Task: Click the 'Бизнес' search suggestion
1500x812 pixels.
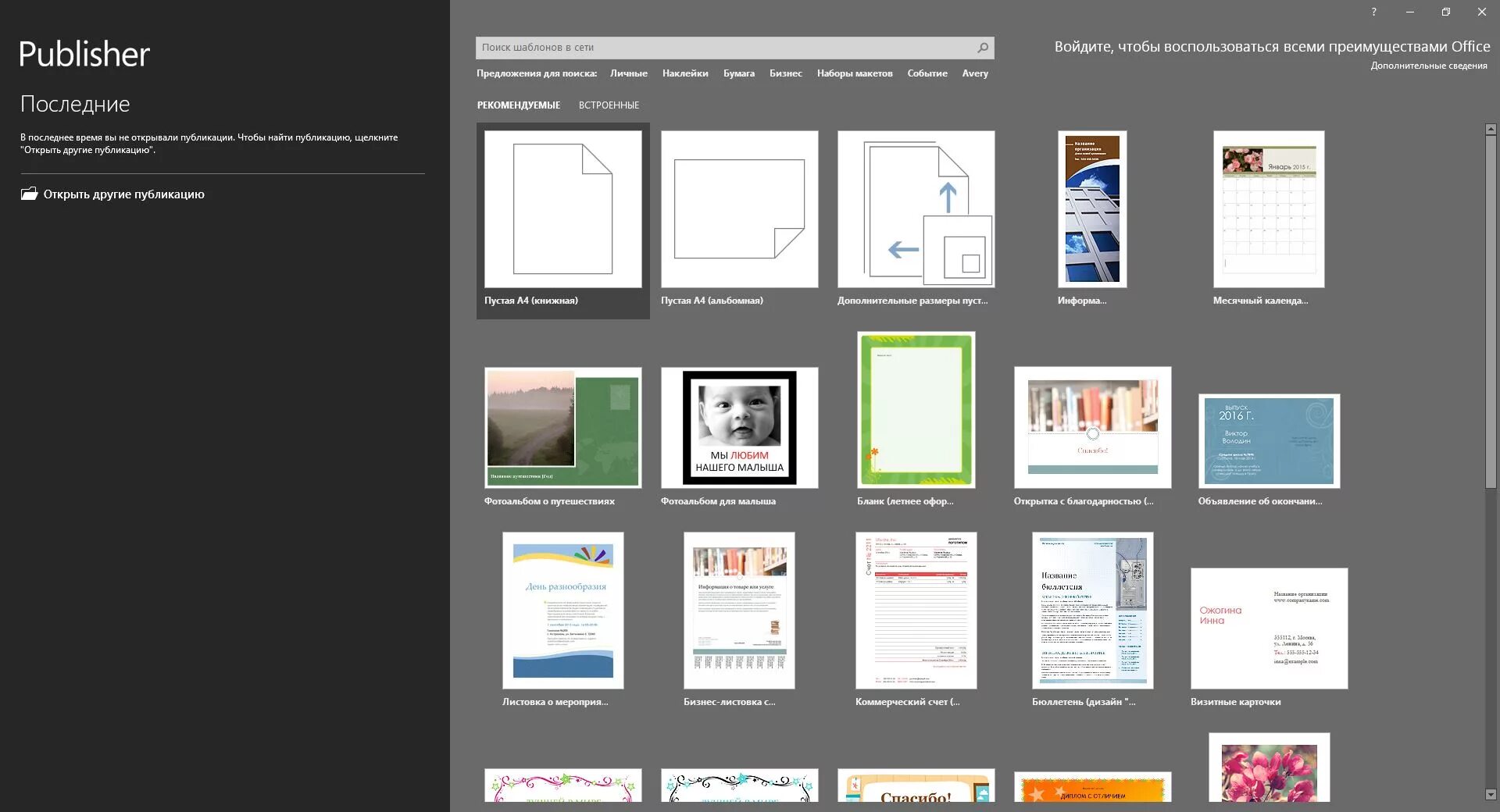Action: click(786, 73)
